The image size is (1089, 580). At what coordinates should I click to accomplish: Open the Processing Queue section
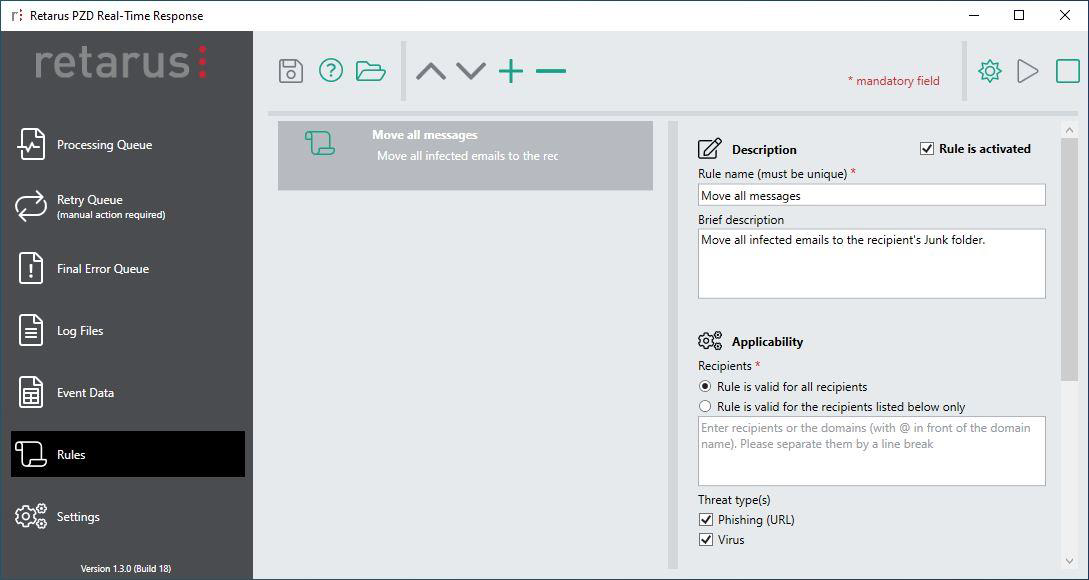tap(104, 145)
